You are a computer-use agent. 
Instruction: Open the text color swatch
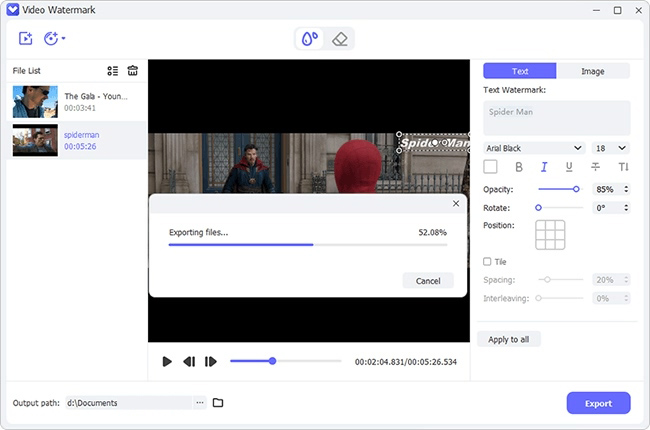pos(490,167)
